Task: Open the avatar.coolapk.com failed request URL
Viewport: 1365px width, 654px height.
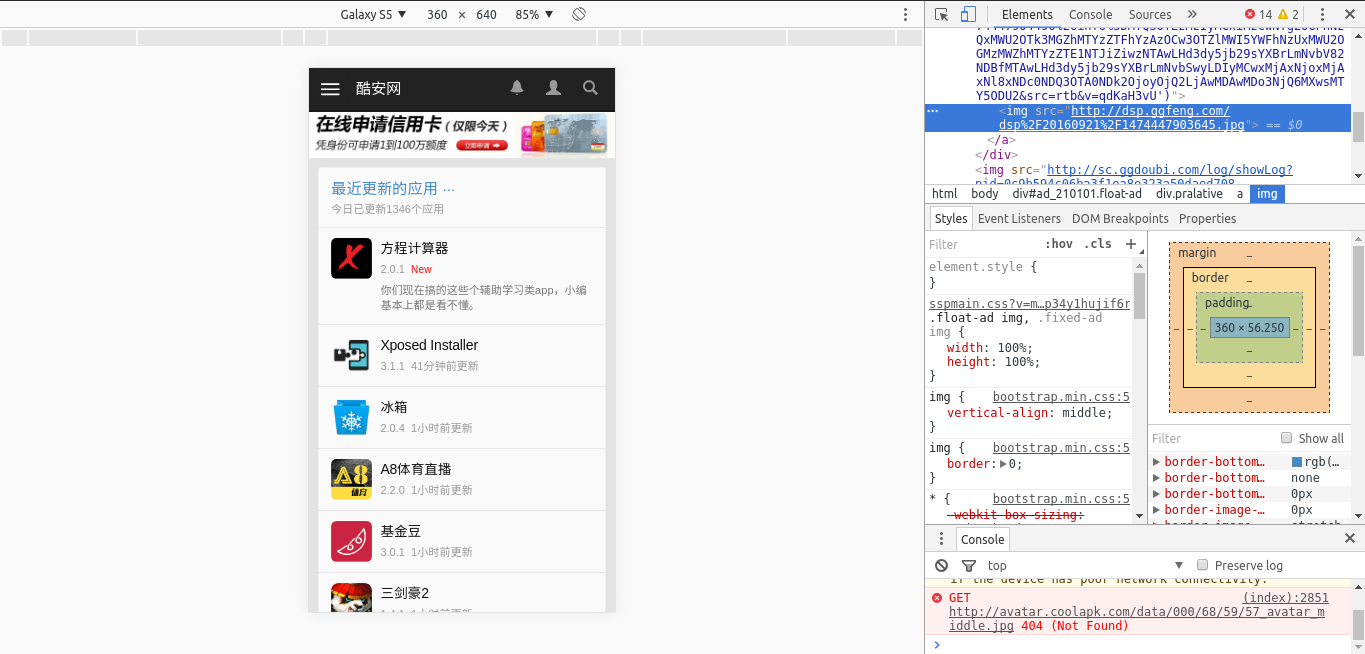Action: [1137, 612]
